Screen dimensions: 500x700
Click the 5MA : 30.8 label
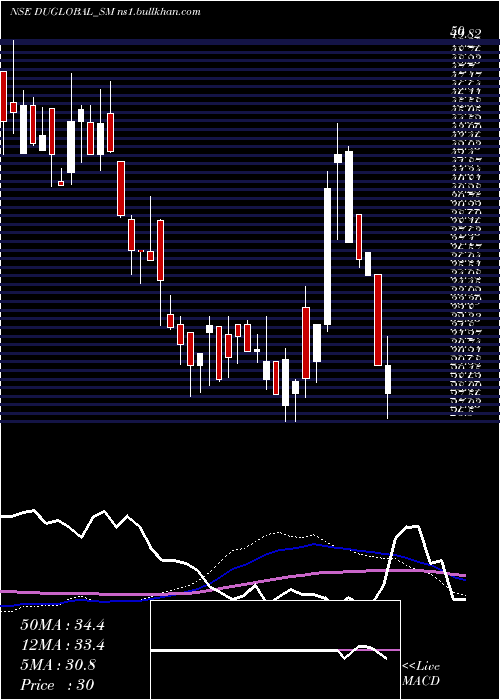click(x=58, y=665)
